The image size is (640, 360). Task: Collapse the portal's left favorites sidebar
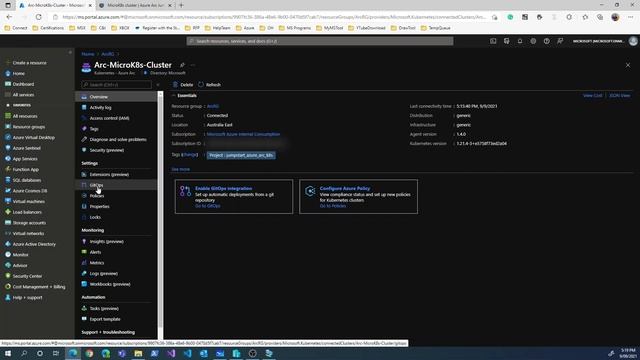click(70, 53)
